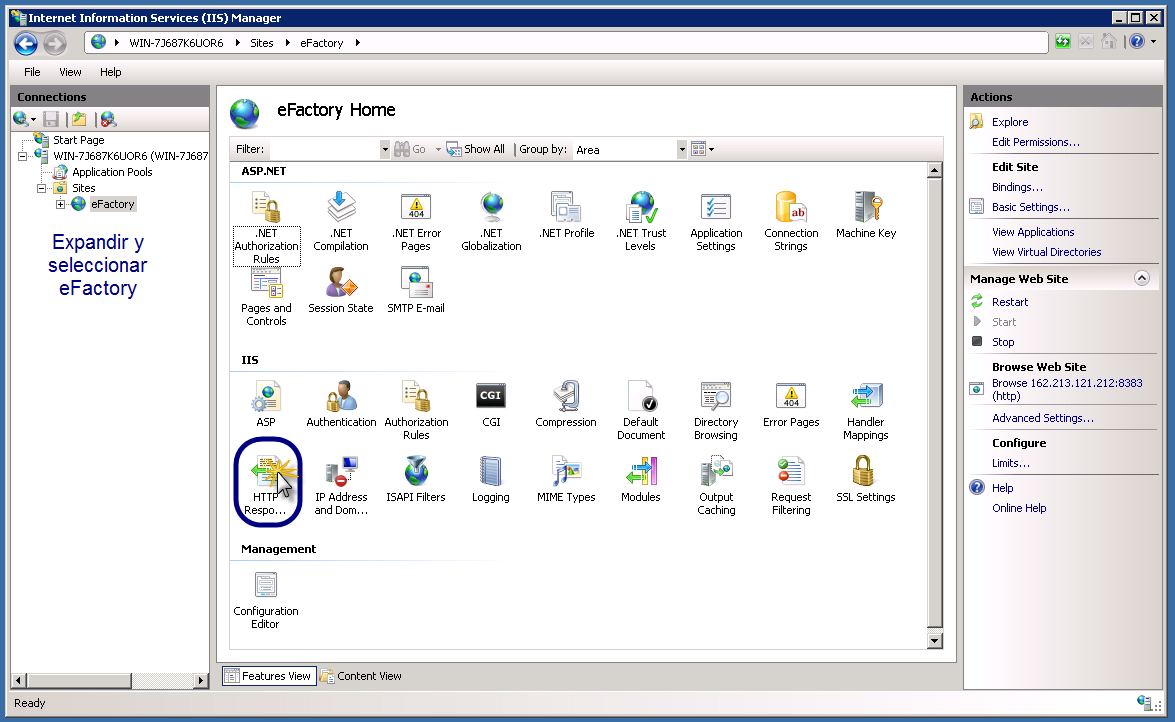Collapse the Manage Web Site section
Screen dimensions: 1175x722
(x=1141, y=279)
